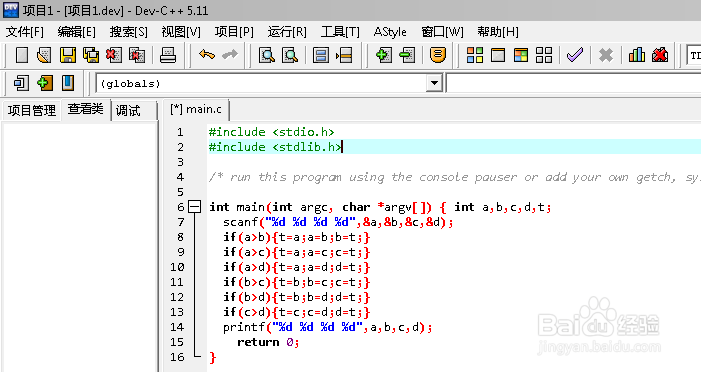Viewport: 701px width, 372px height.
Task: Collapse the main function fold at line 6
Action: click(194, 207)
